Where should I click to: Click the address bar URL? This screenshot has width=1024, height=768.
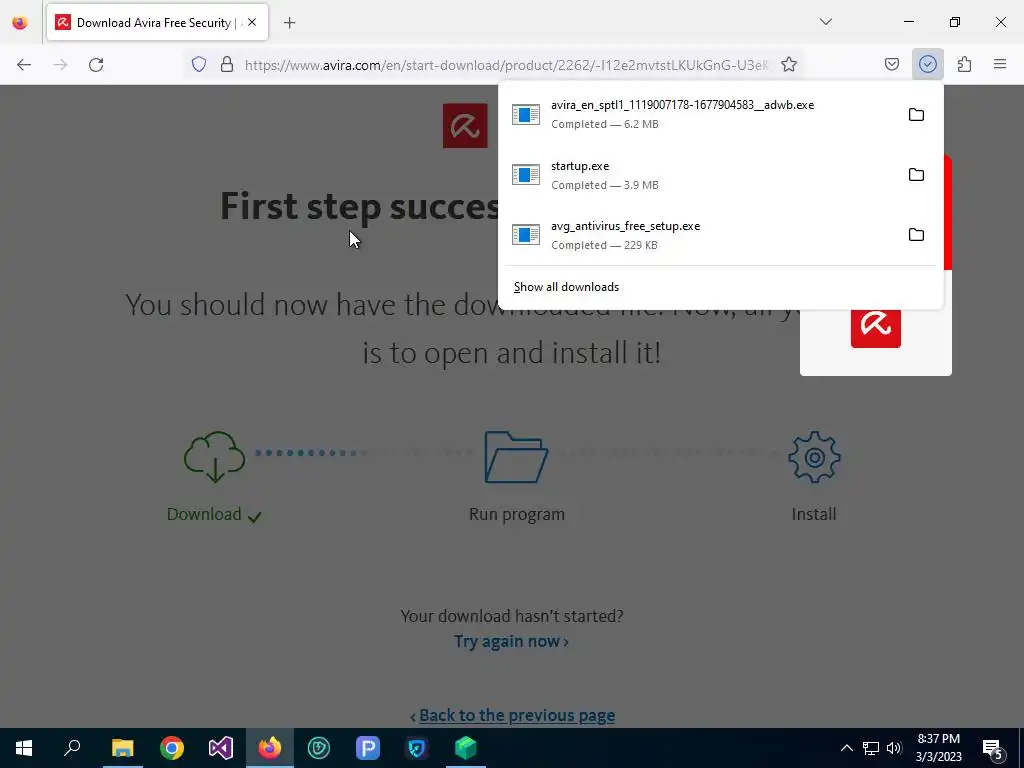coord(506,65)
